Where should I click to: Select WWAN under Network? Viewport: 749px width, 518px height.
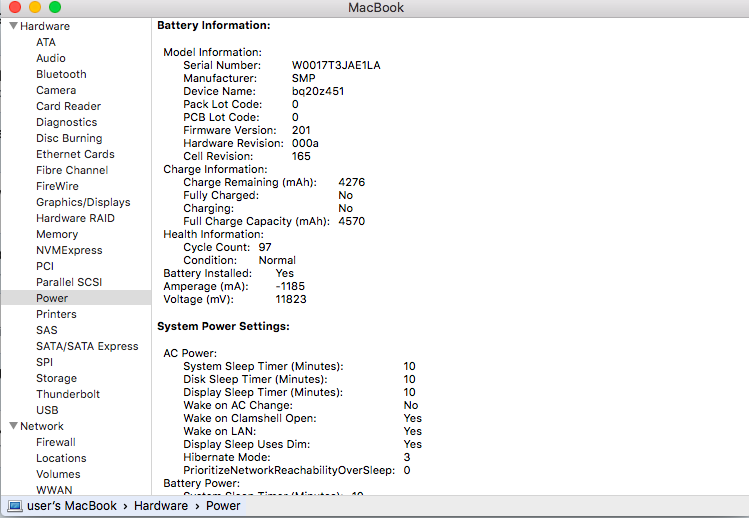pos(54,490)
